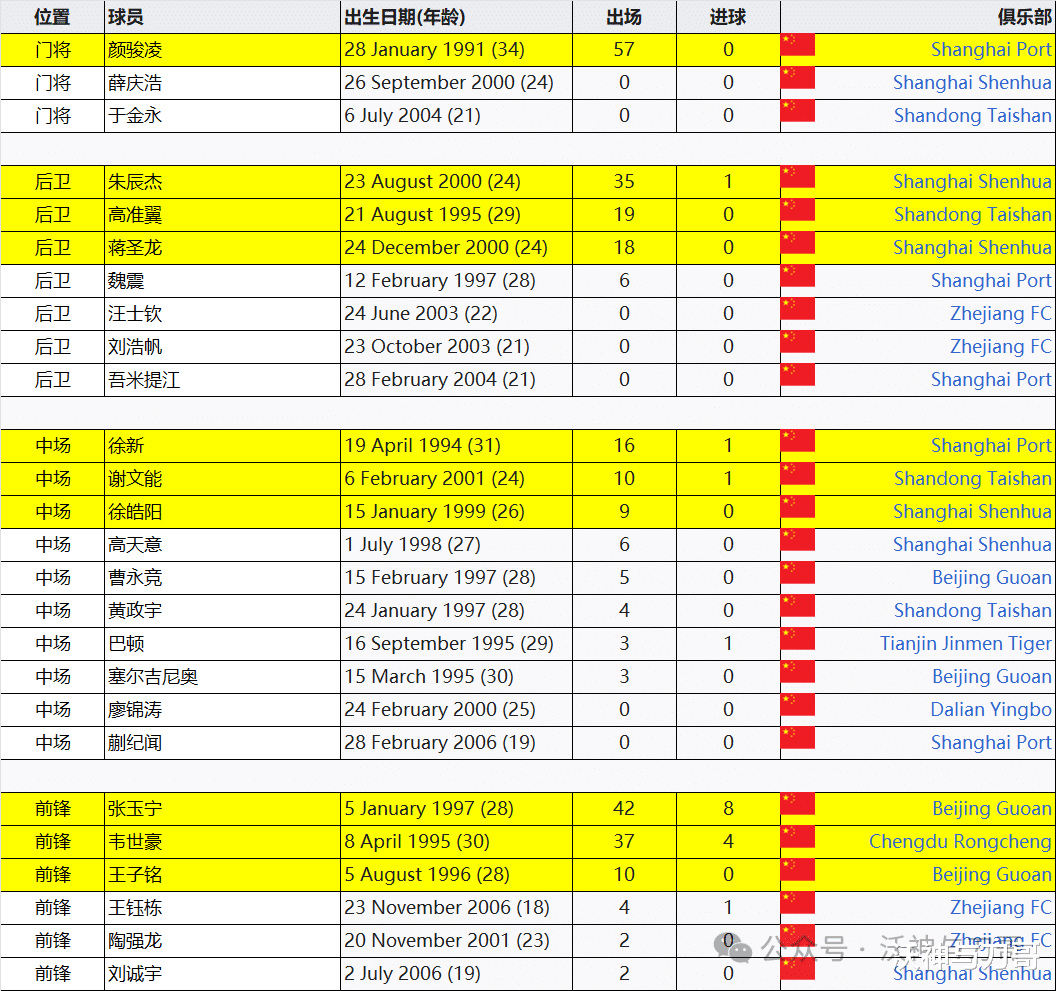The width and height of the screenshot is (1056, 991).
Task: Open Shandong Taishan link for 高准翼
Action: coord(972,215)
